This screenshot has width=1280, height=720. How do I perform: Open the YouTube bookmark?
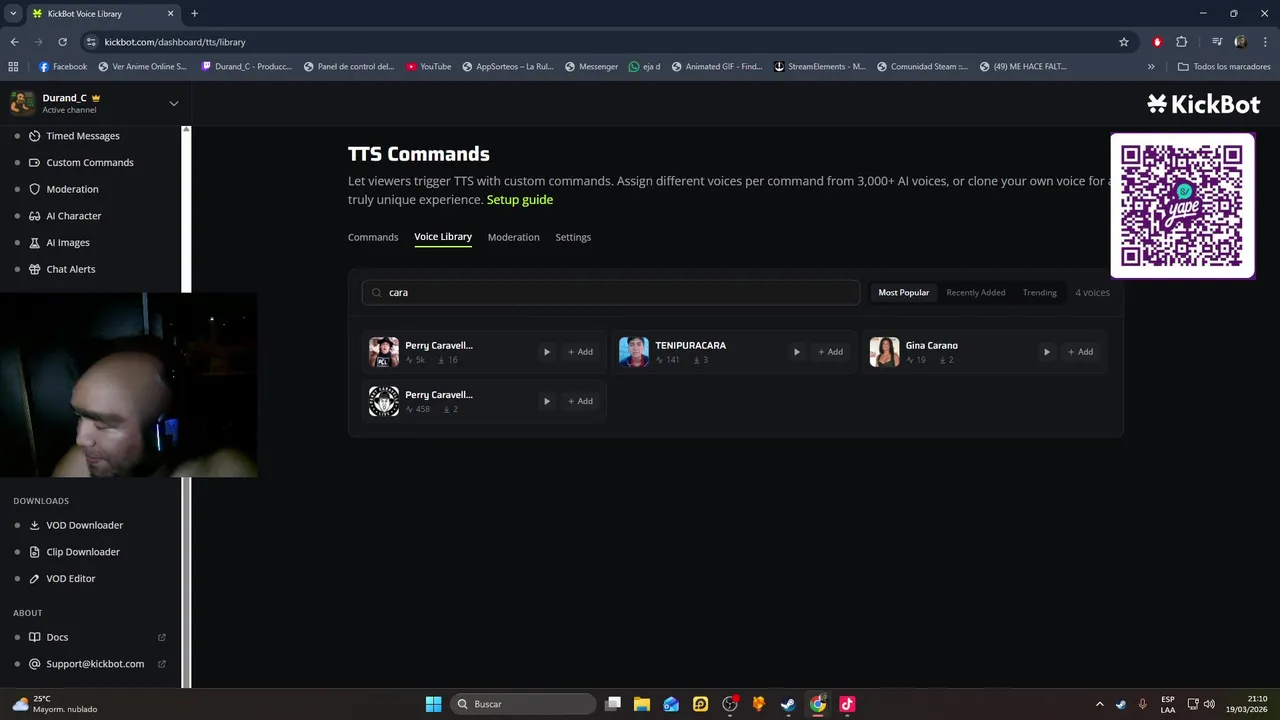429,67
